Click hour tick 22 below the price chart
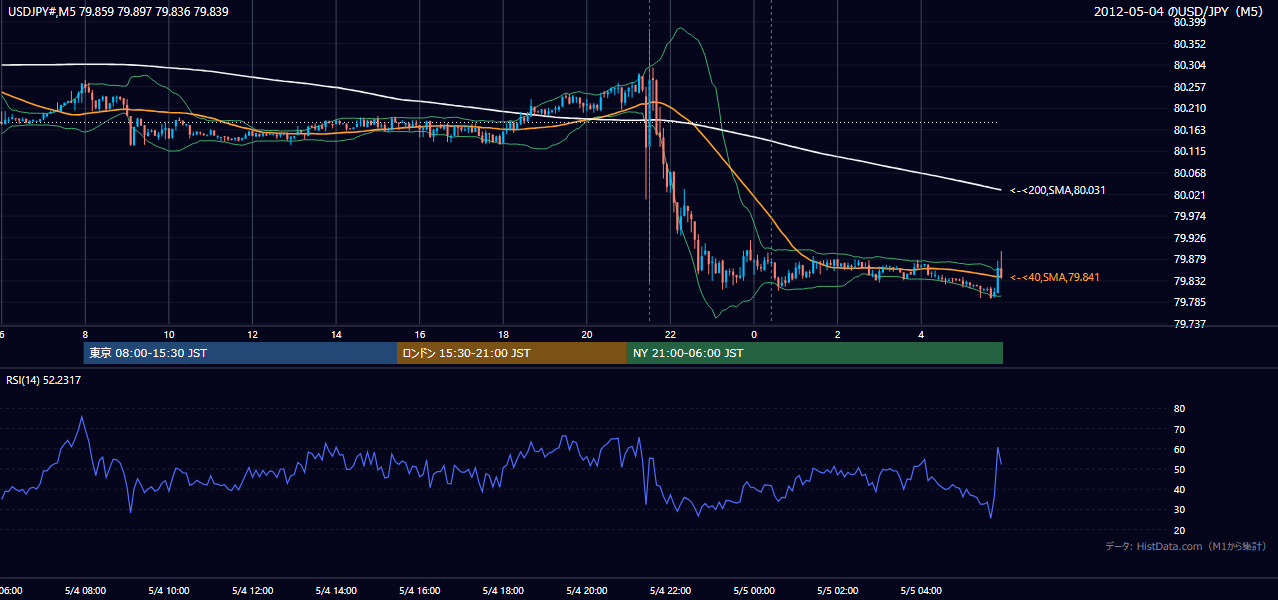The height and width of the screenshot is (600, 1278). [670, 334]
